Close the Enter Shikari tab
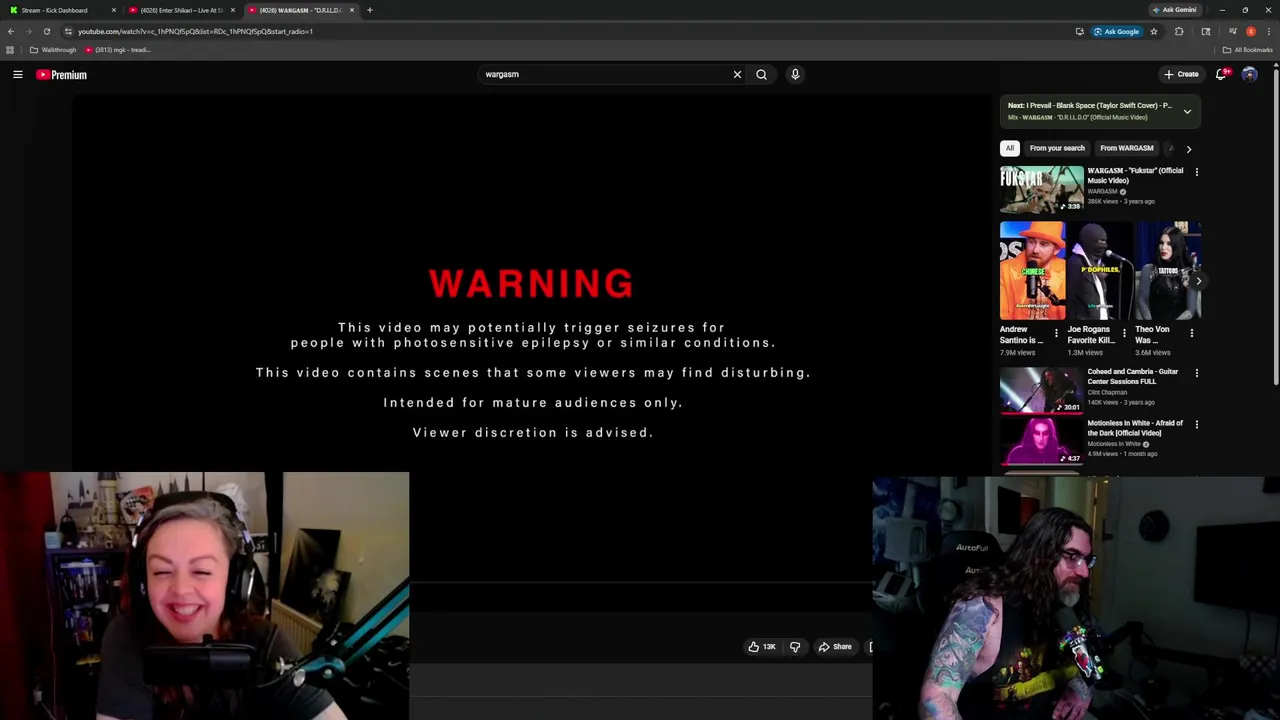 point(233,10)
